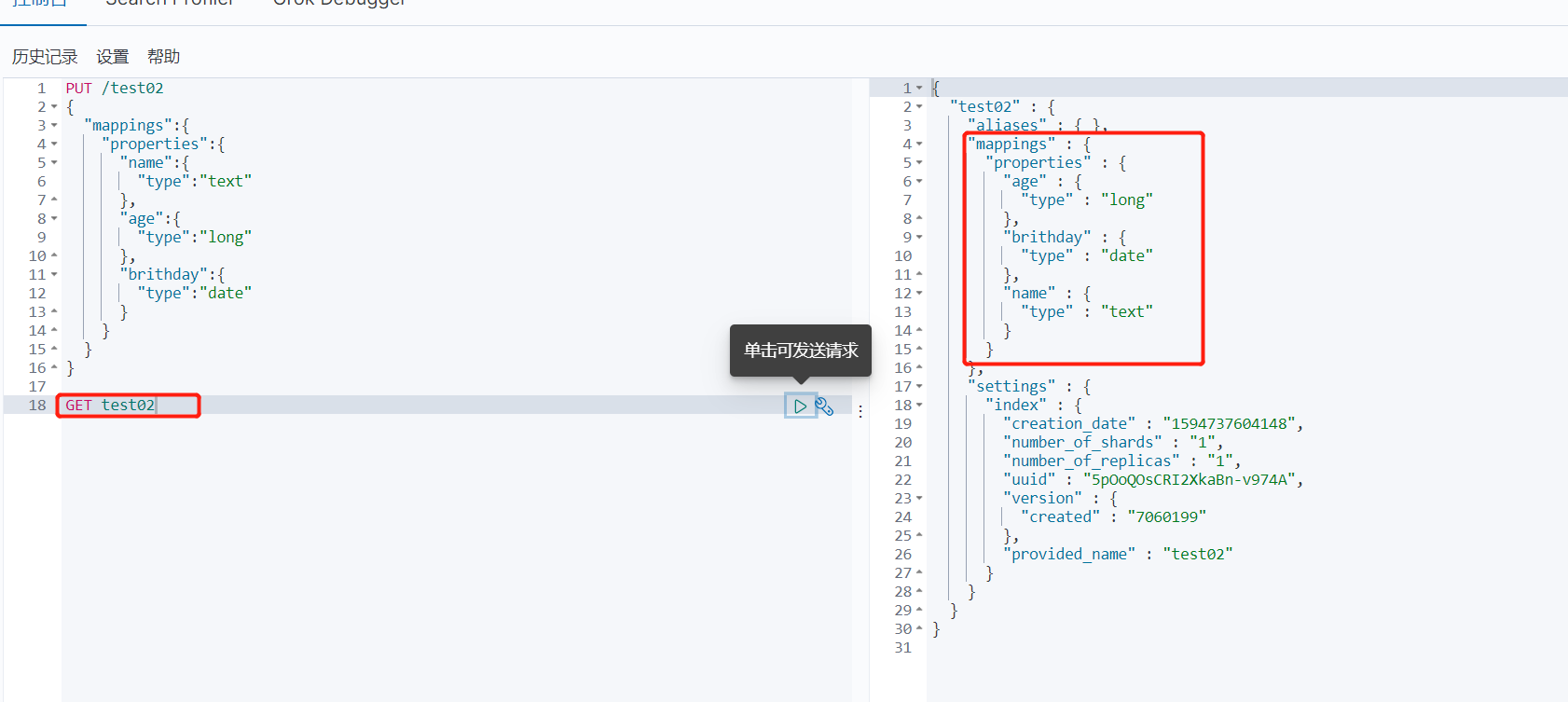Collapse response "mappings" fold arrow line 4

(919, 145)
